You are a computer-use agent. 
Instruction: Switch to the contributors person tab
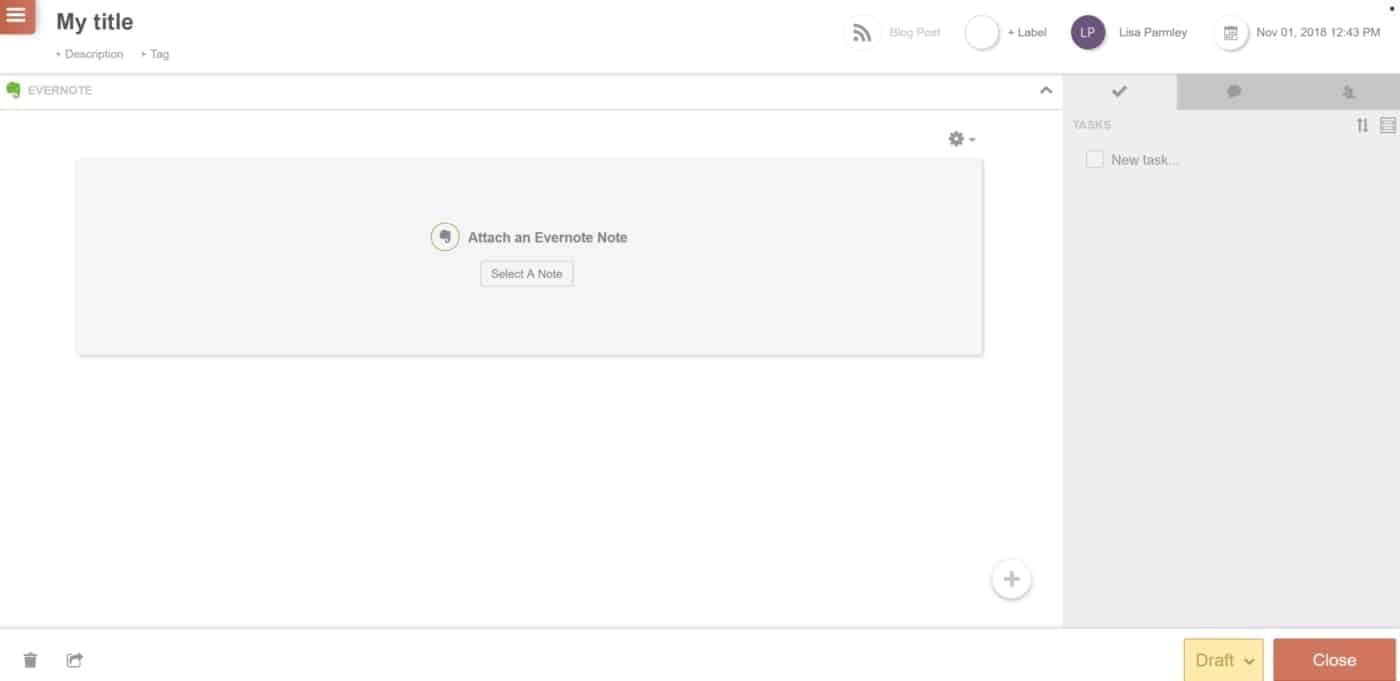pyautogui.click(x=1348, y=91)
